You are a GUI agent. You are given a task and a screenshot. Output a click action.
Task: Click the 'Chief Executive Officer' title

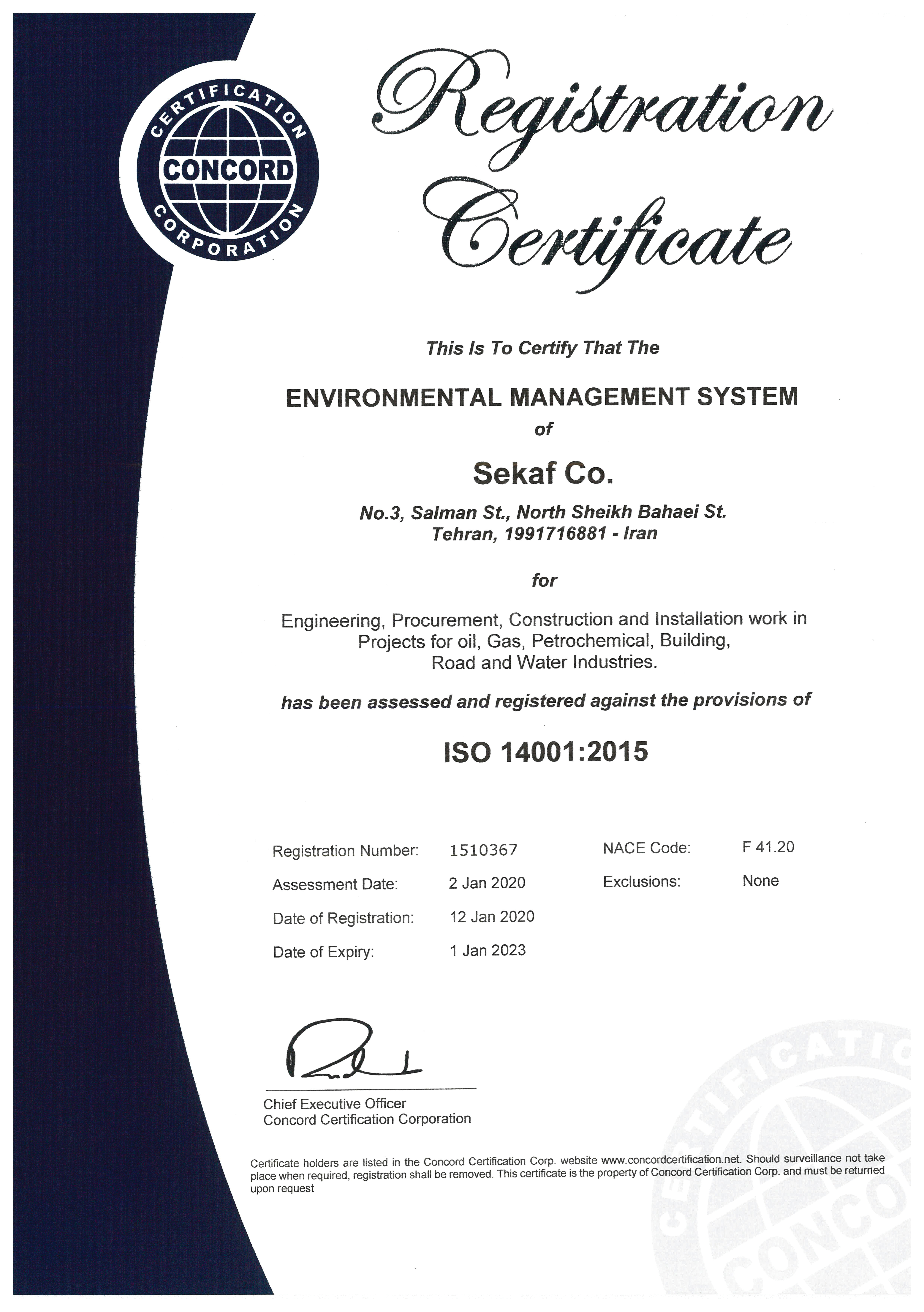point(335,1104)
